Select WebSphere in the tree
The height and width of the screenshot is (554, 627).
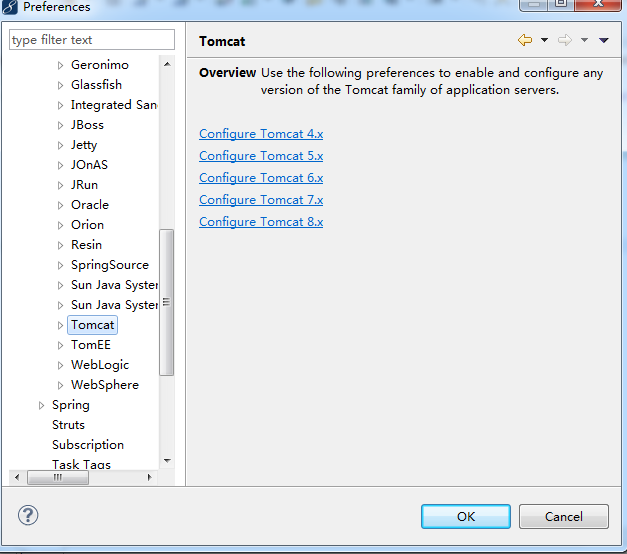(x=105, y=385)
